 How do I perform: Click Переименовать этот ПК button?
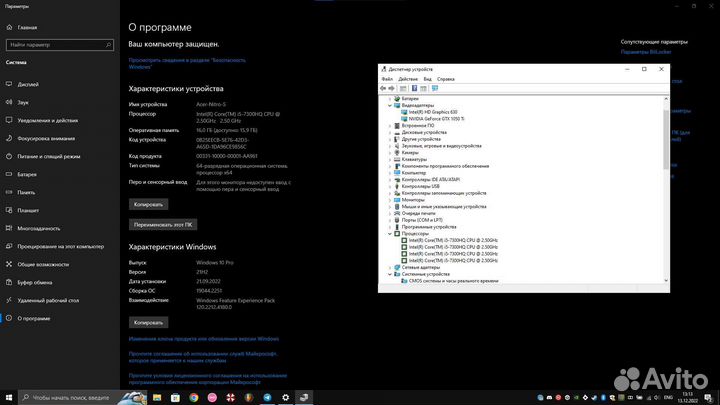[x=163, y=225]
